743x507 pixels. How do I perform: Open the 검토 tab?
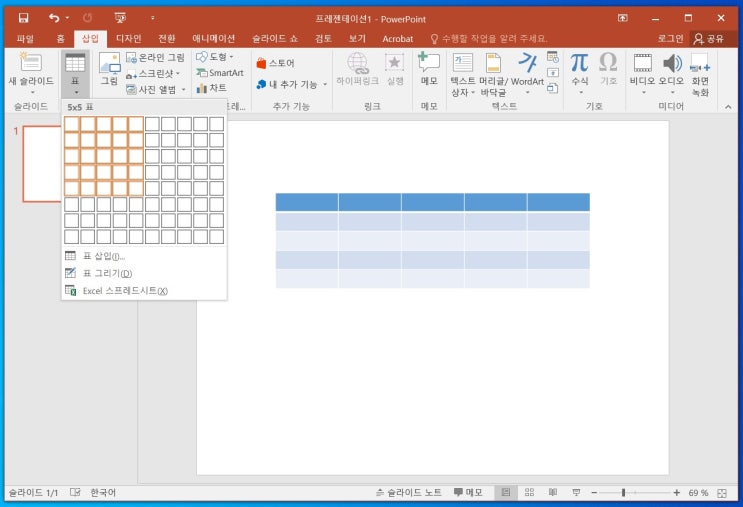tap(324, 39)
